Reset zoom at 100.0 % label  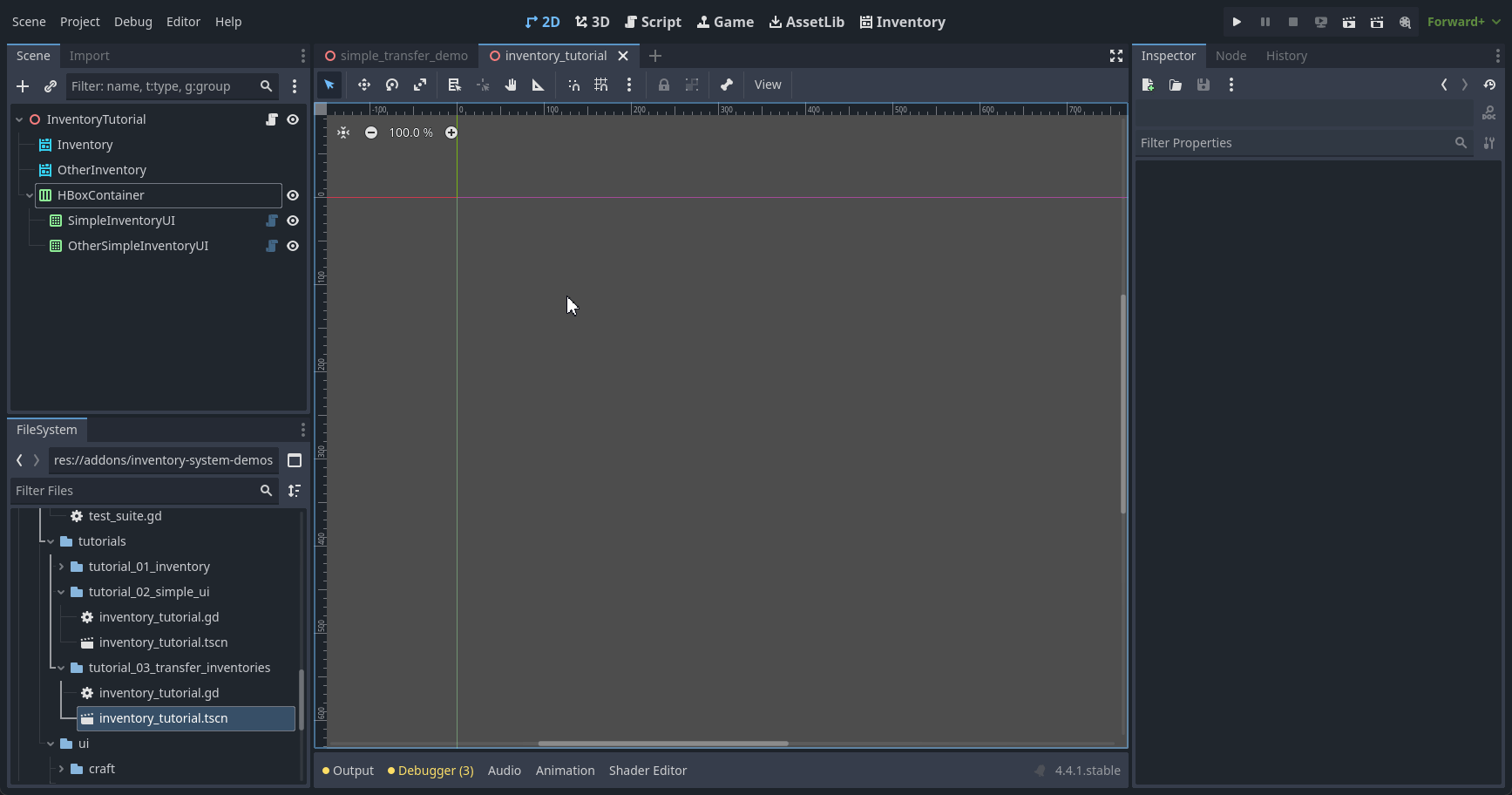click(411, 132)
